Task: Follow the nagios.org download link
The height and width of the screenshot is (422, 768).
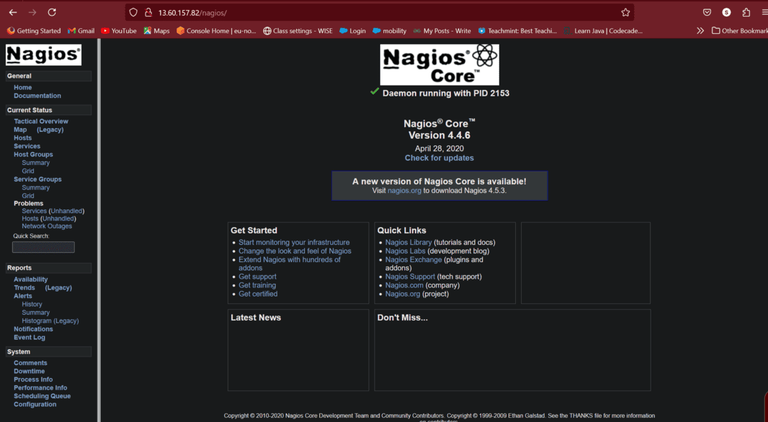Action: (x=404, y=190)
